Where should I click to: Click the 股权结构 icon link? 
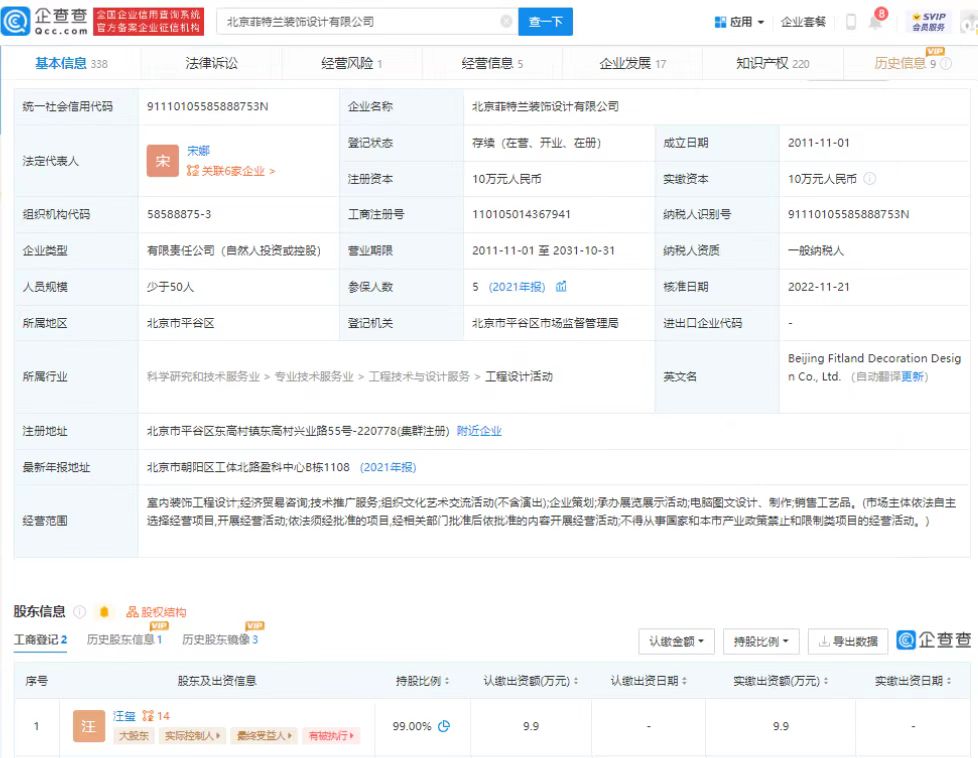[156, 612]
